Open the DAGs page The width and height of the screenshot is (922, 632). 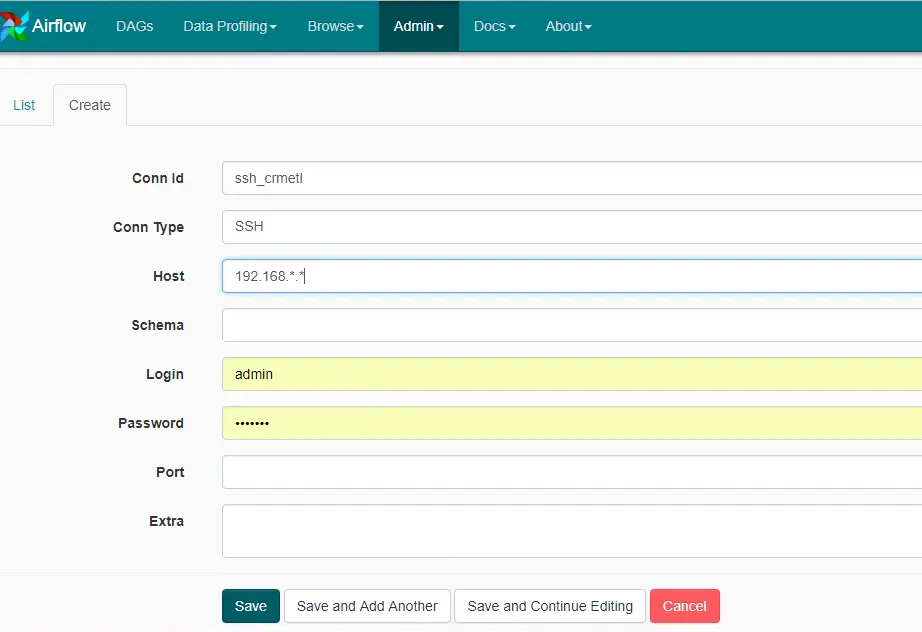tap(135, 26)
